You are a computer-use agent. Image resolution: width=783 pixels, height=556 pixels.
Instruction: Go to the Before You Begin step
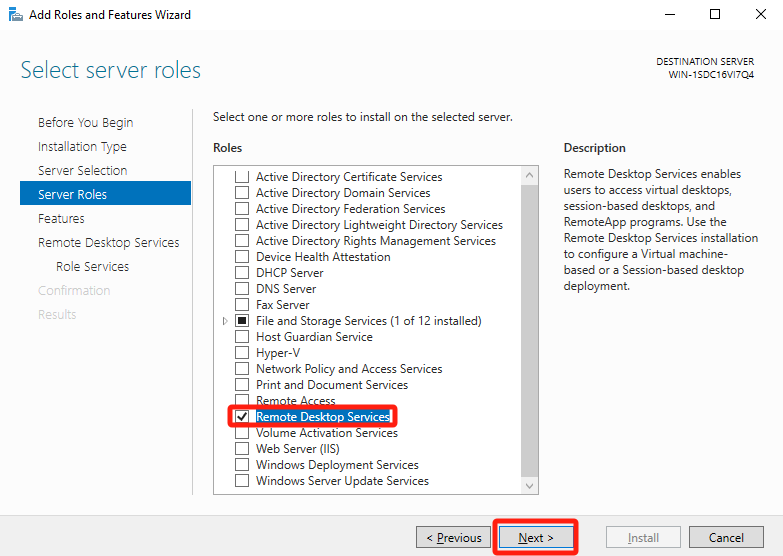point(85,123)
